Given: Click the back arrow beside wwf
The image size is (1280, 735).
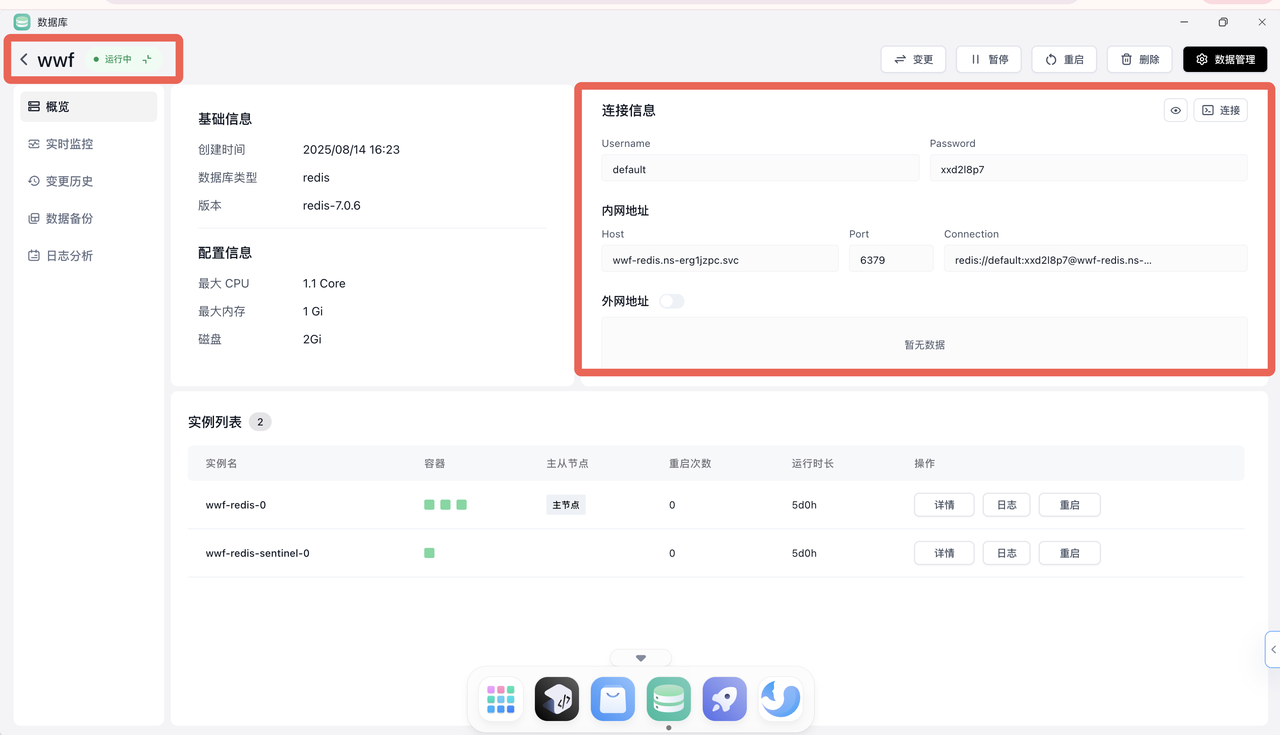Looking at the screenshot, I should (x=24, y=60).
